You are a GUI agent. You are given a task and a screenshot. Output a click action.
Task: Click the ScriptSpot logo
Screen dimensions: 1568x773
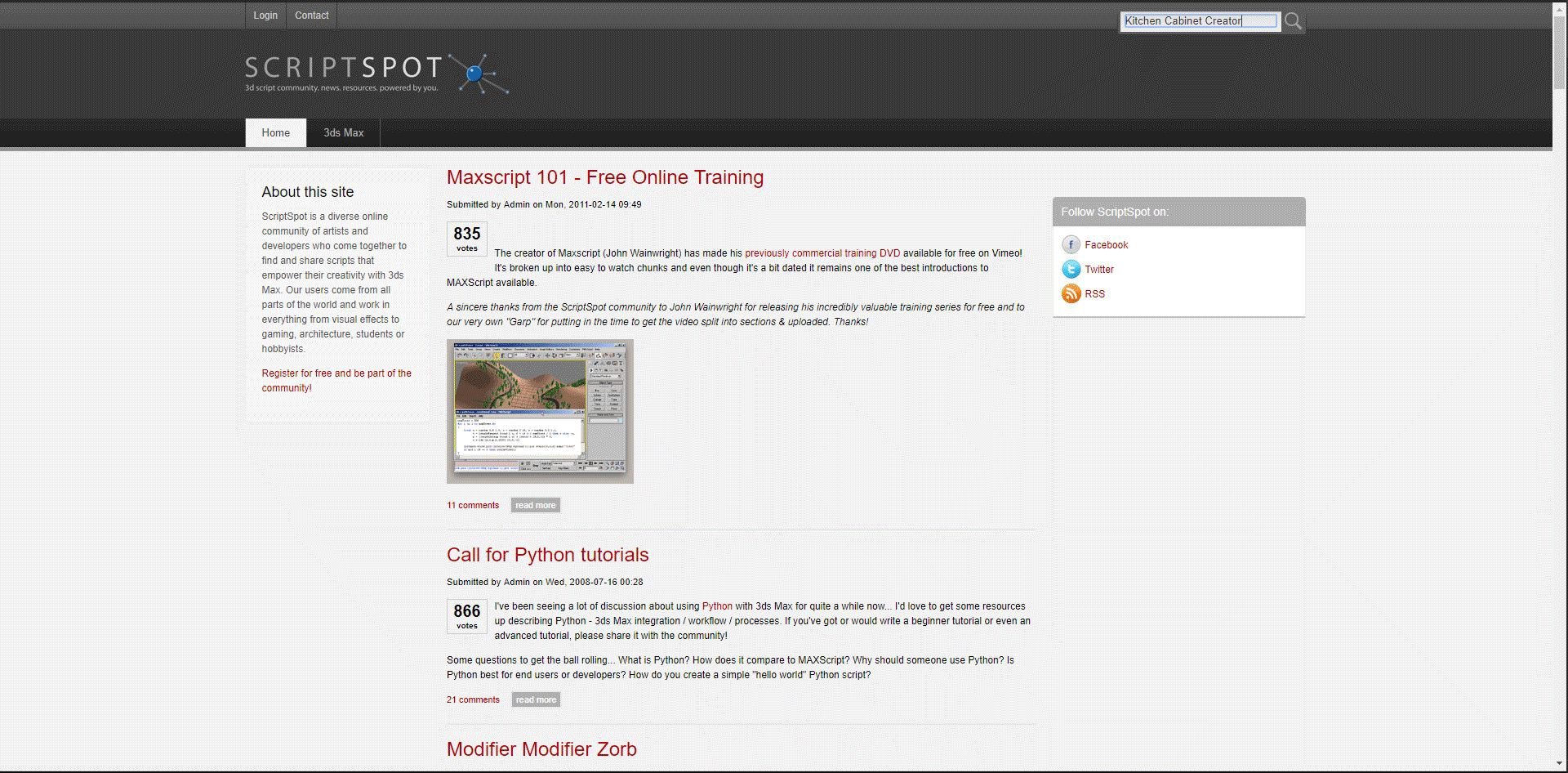377,74
